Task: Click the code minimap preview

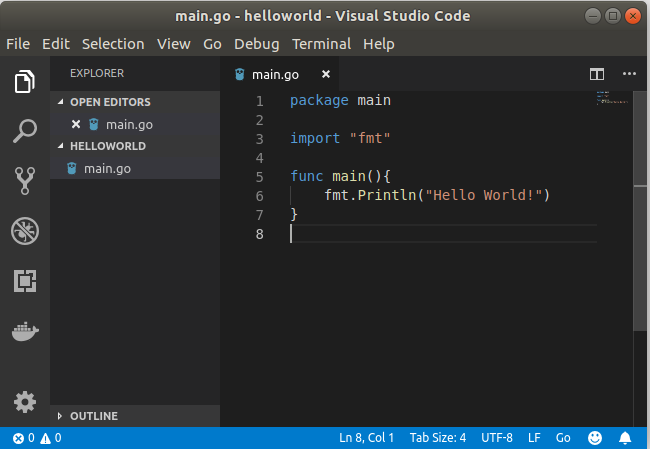Action: pos(612,97)
